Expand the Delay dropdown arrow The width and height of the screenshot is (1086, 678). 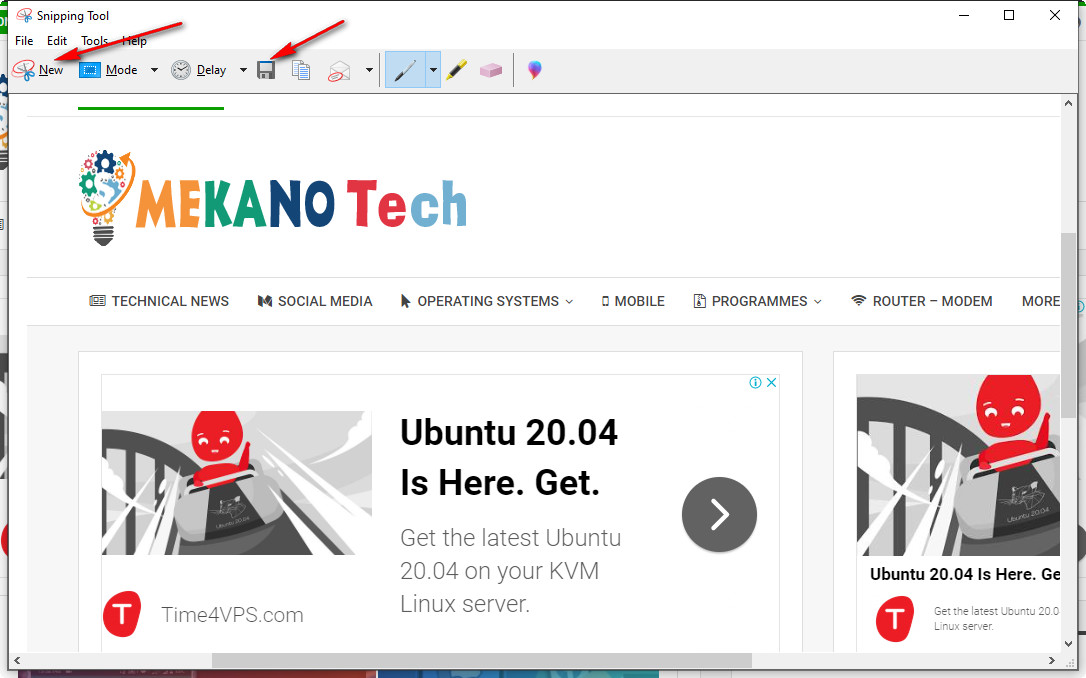point(243,70)
